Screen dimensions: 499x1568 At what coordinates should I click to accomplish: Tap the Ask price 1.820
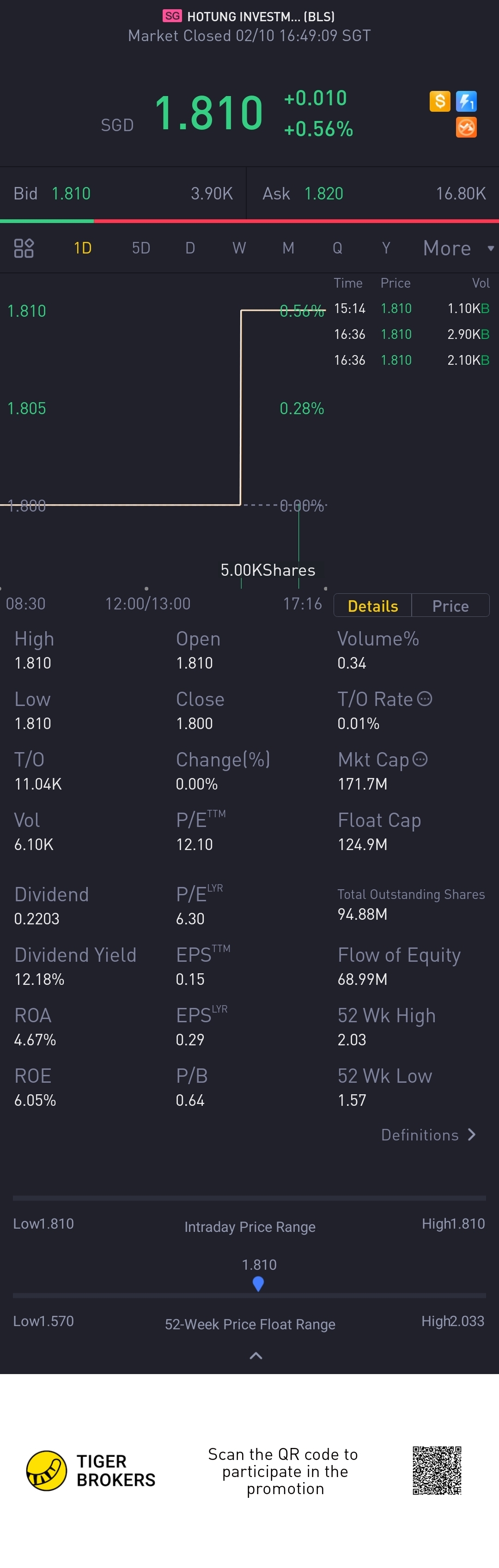pos(323,193)
